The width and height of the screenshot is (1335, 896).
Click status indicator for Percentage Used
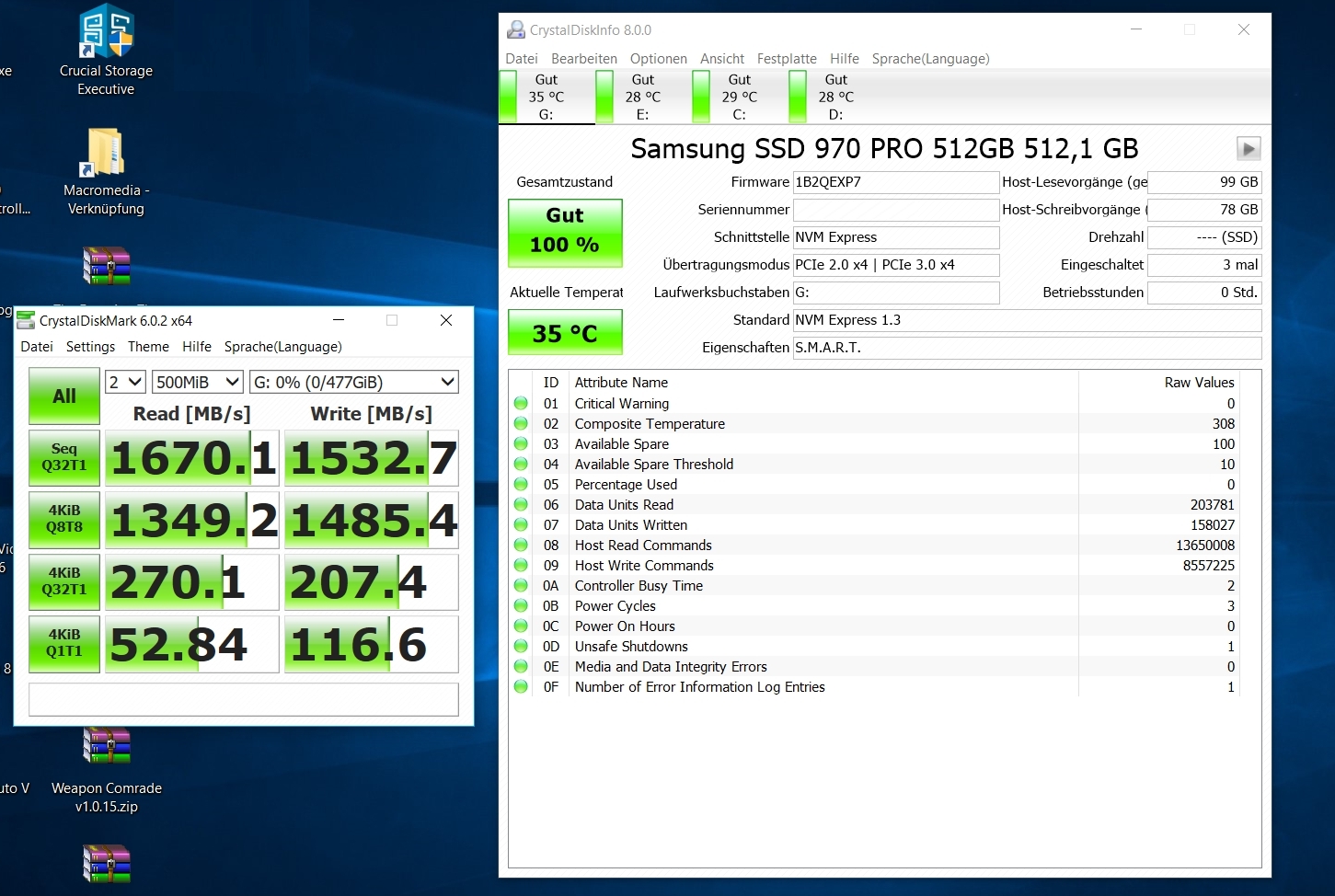(521, 484)
